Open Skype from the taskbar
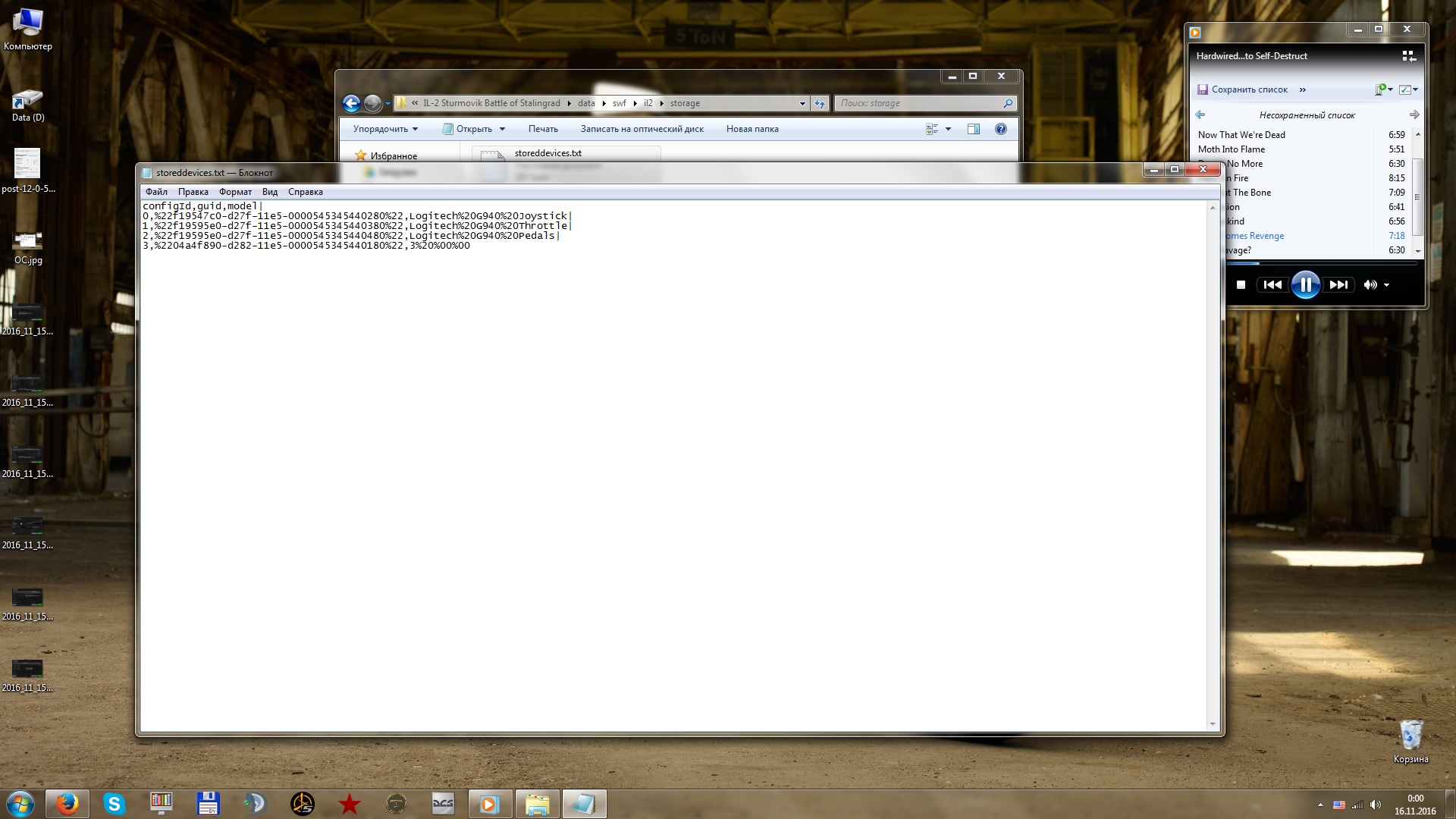The image size is (1456, 819). click(114, 804)
